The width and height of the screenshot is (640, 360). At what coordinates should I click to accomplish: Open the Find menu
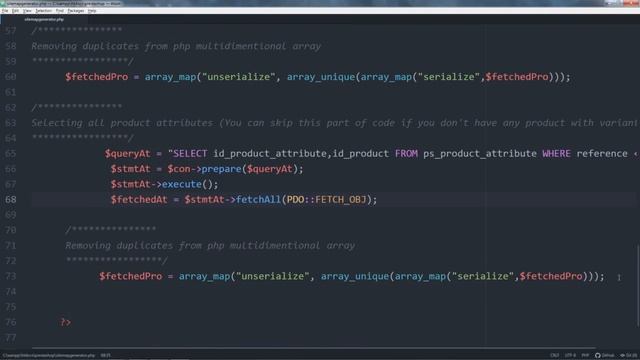[x=60, y=11]
